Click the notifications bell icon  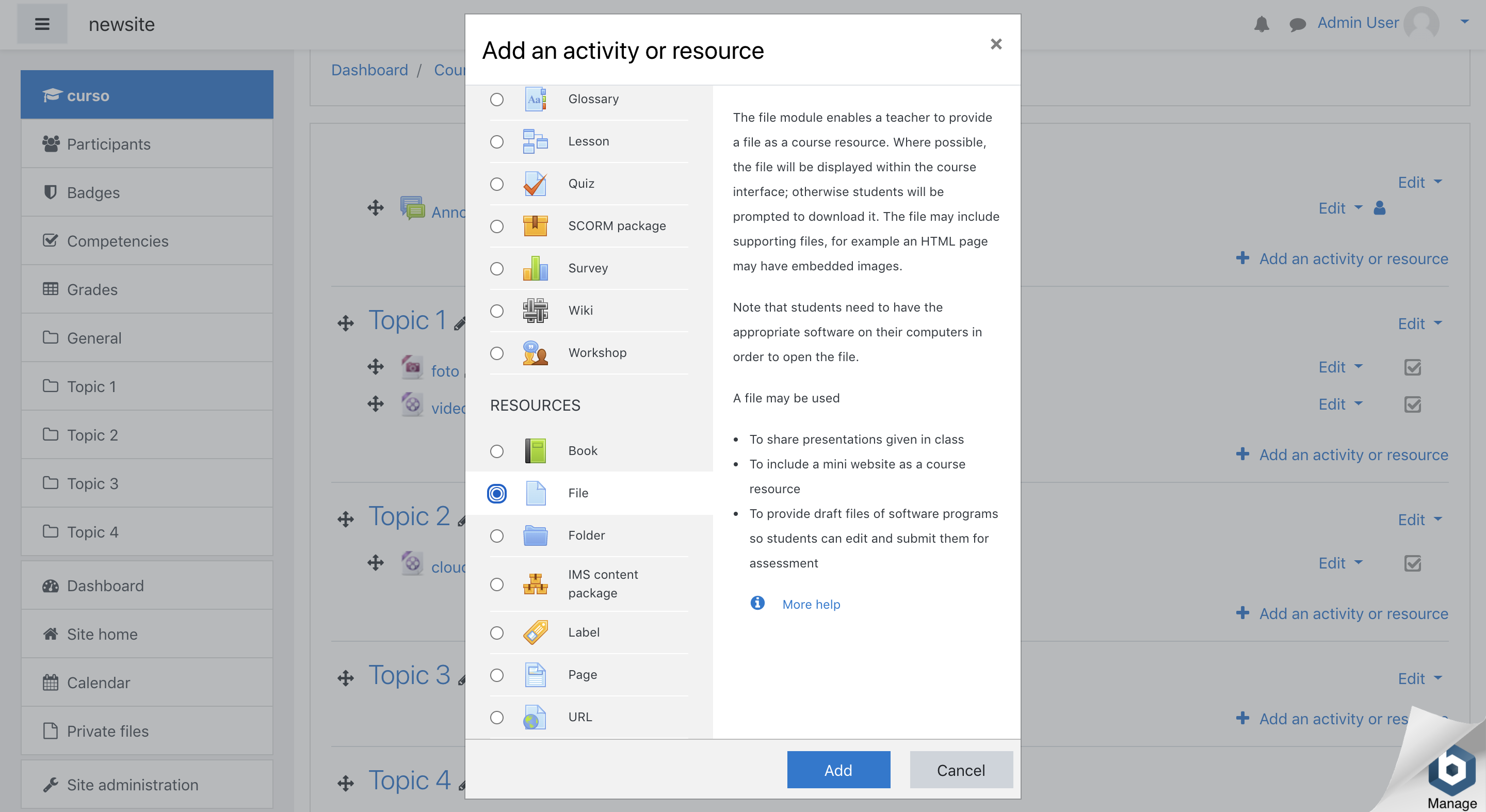coord(1261,24)
